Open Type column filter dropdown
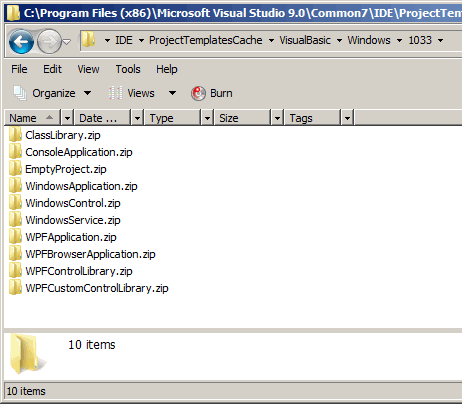Viewport: 462px width, 404px height. pos(207,118)
